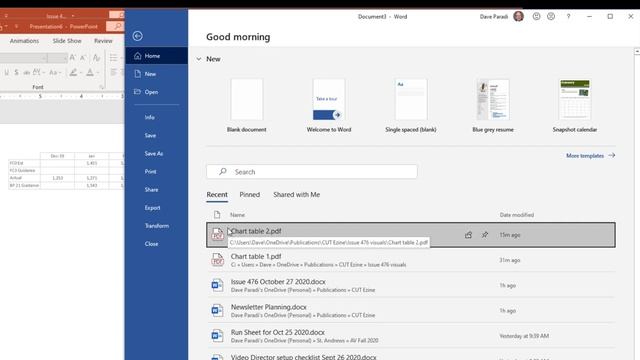640x360 pixels.
Task: Apply text highlight color in PowerPoint
Action: [73, 73]
